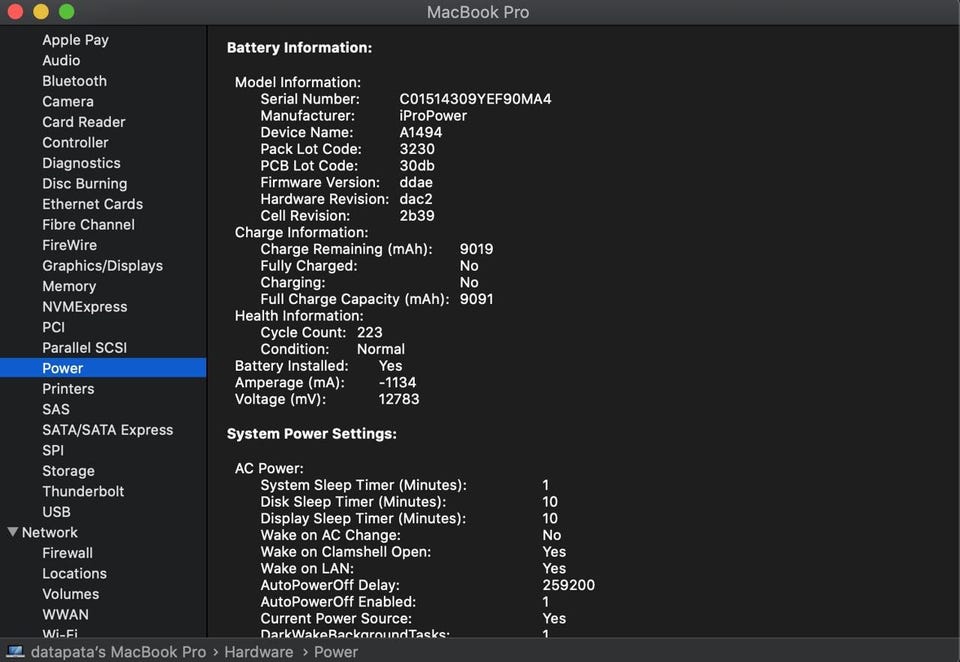960x662 pixels.
Task: Click the yellow minimize window button
Action: click(x=41, y=12)
